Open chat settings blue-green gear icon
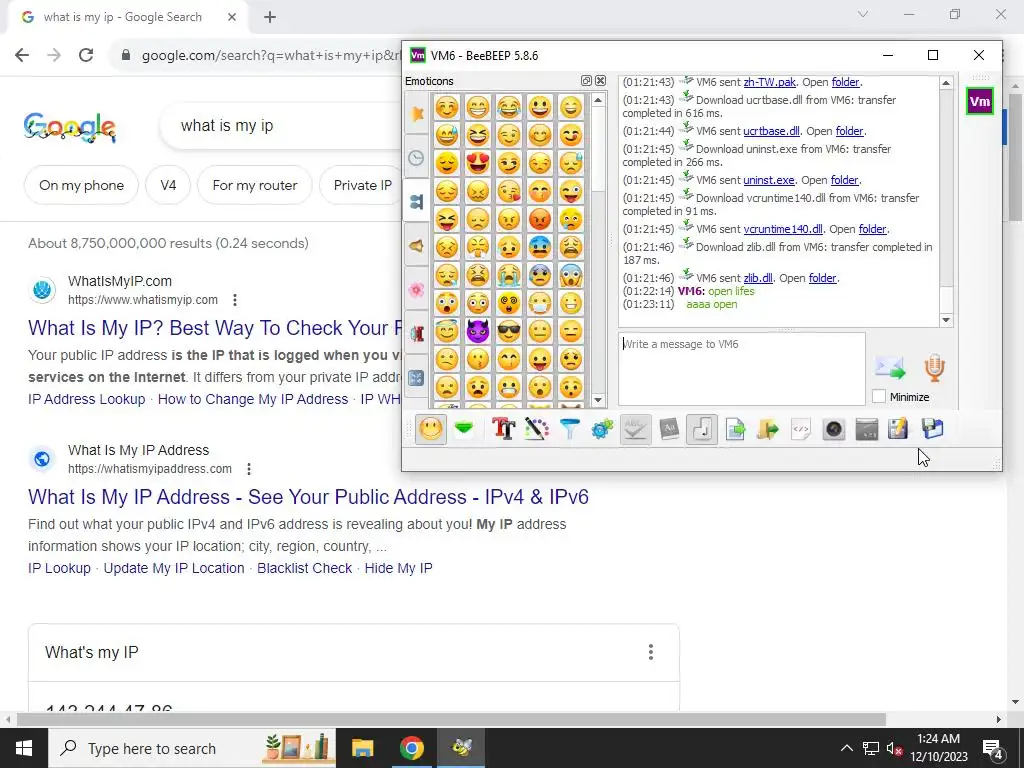1024x768 pixels. pos(602,429)
